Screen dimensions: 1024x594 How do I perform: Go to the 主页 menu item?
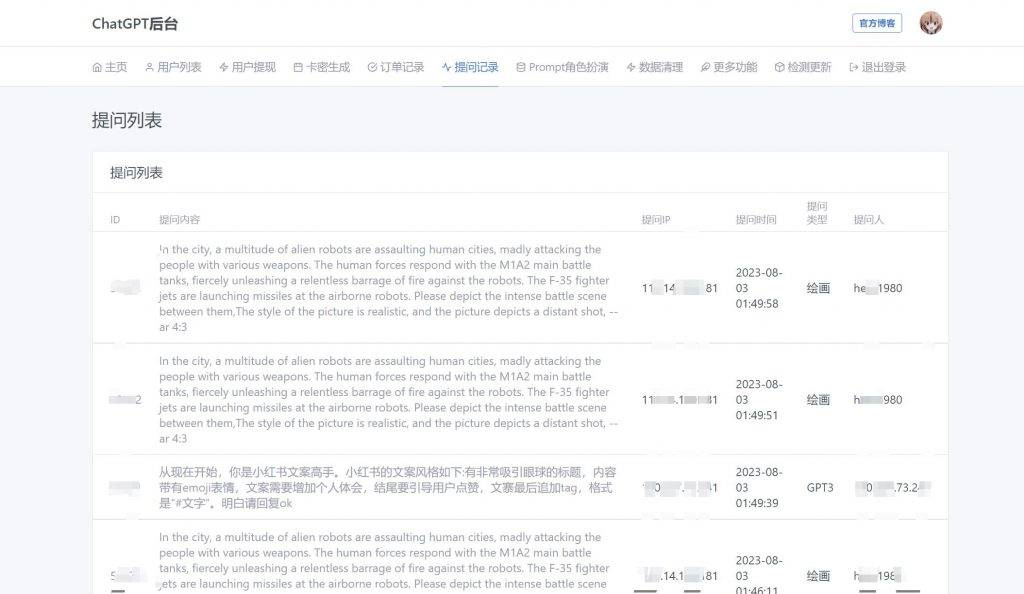click(110, 67)
